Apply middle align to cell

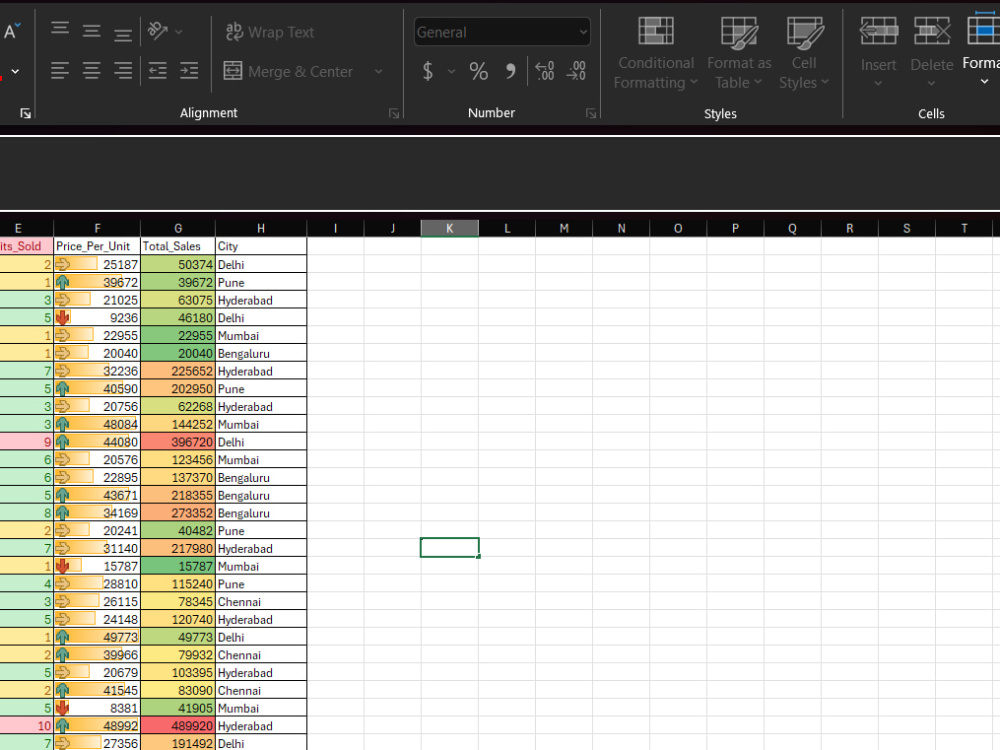click(x=91, y=30)
